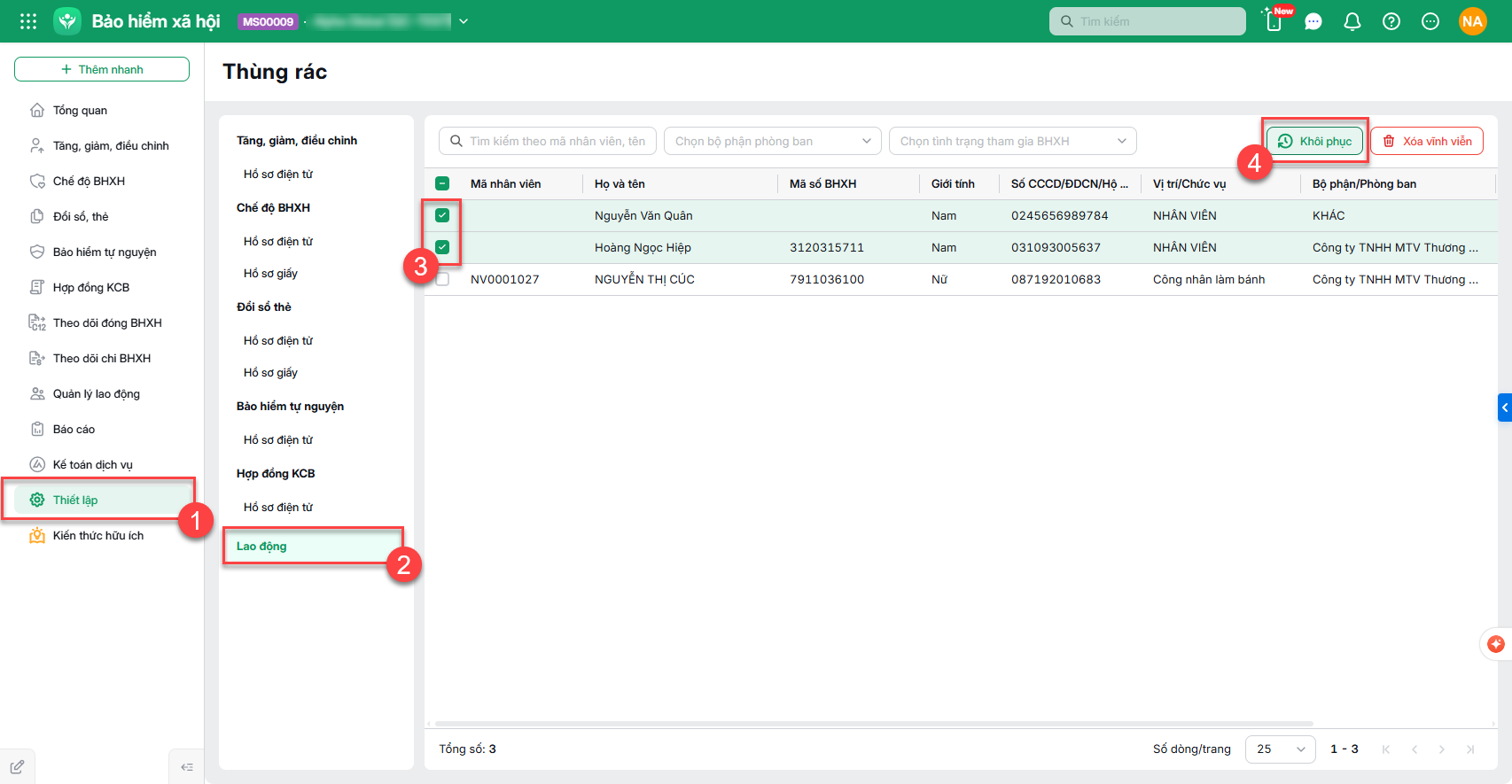The image size is (1512, 784).
Task: Toggle the select-all header checkbox
Action: (x=442, y=183)
